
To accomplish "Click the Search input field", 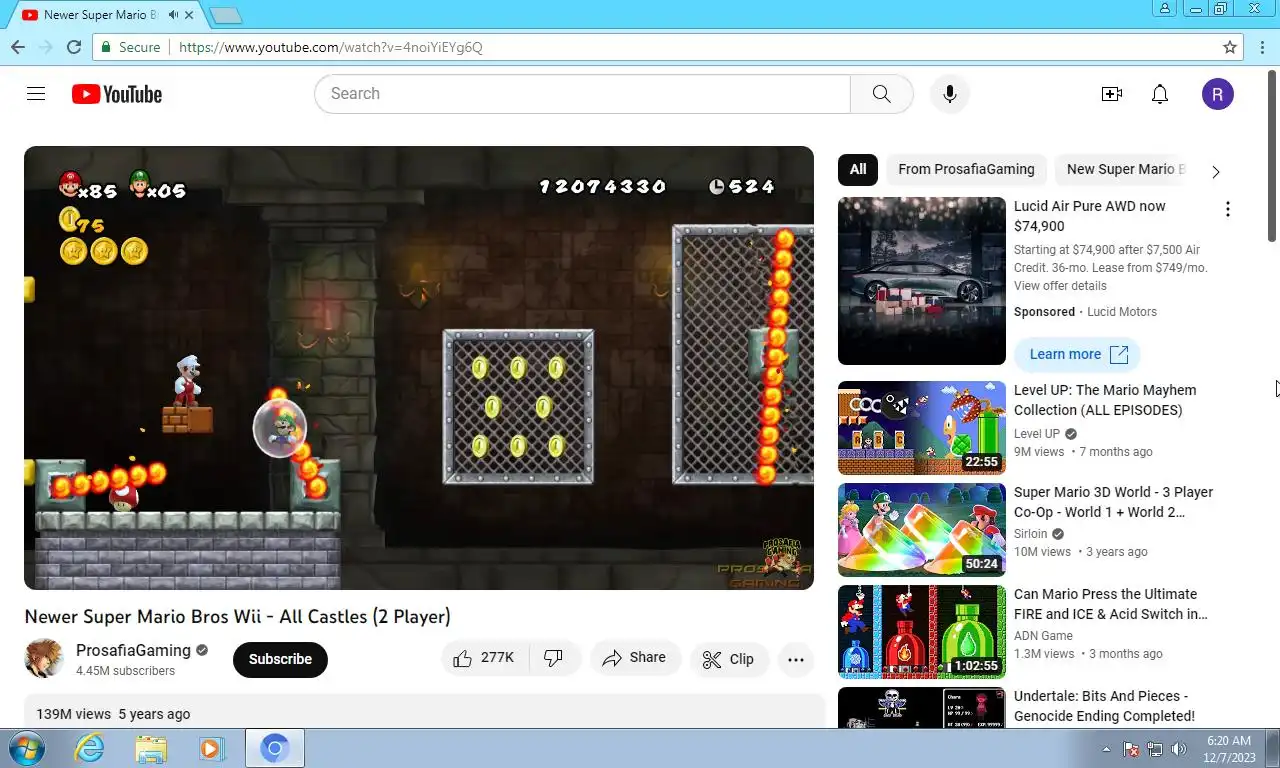I will [583, 94].
